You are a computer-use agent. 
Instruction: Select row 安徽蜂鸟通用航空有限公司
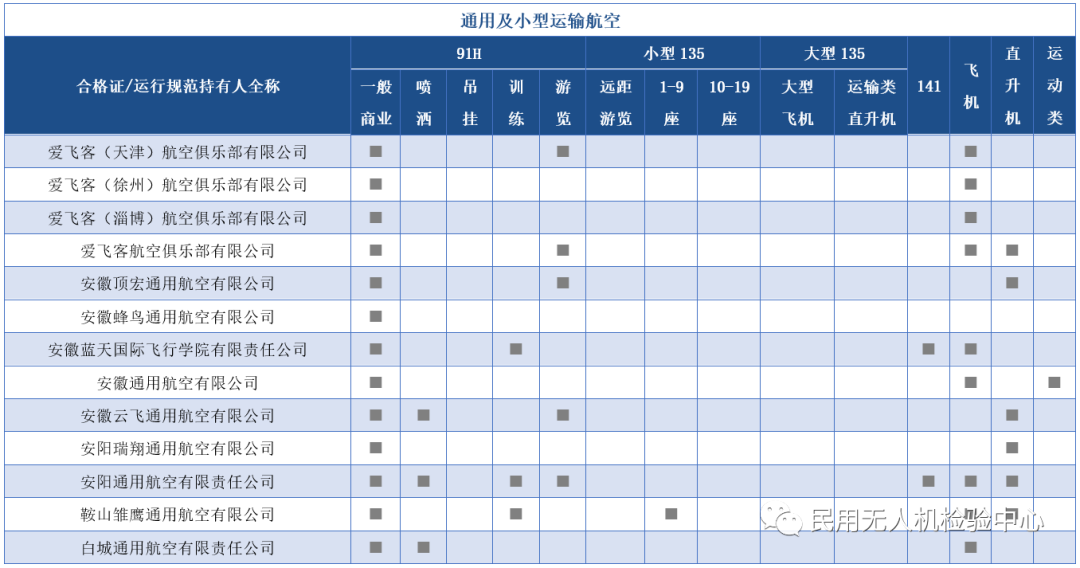pyautogui.click(x=540, y=316)
